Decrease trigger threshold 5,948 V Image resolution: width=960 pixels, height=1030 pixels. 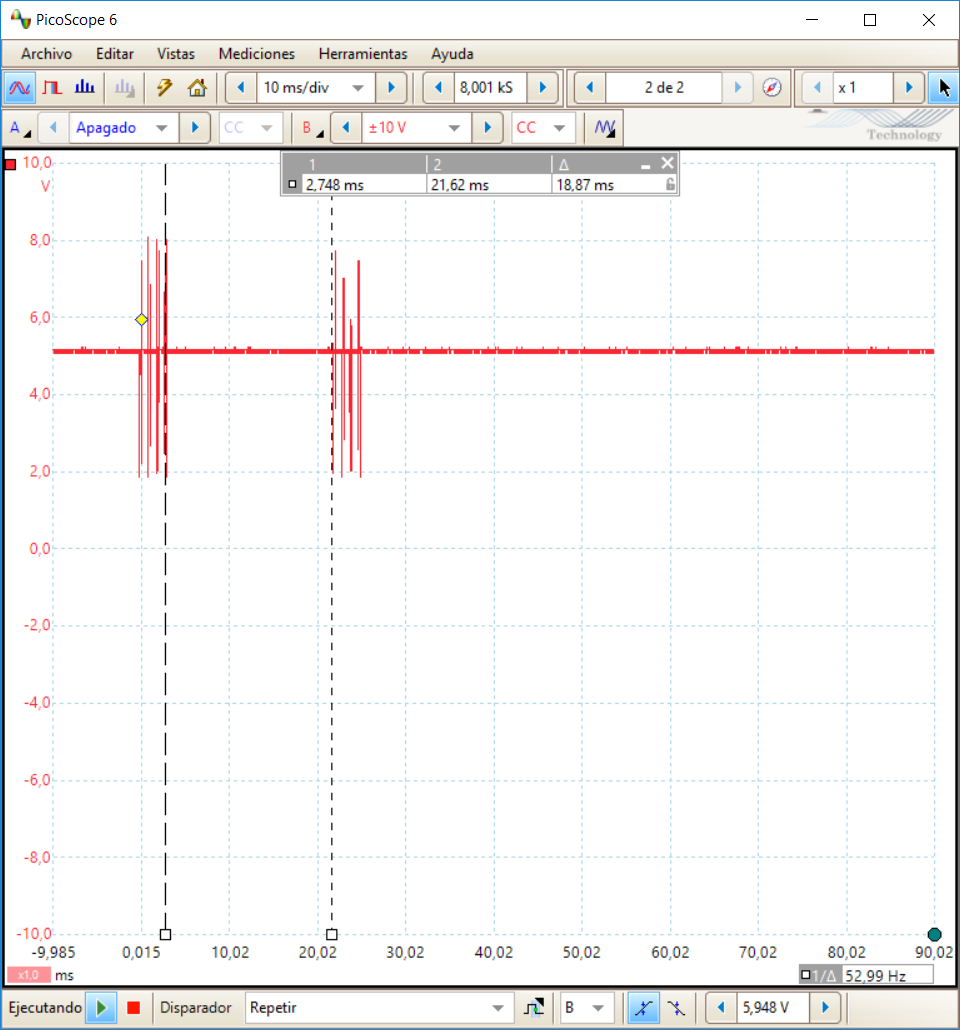(721, 1007)
